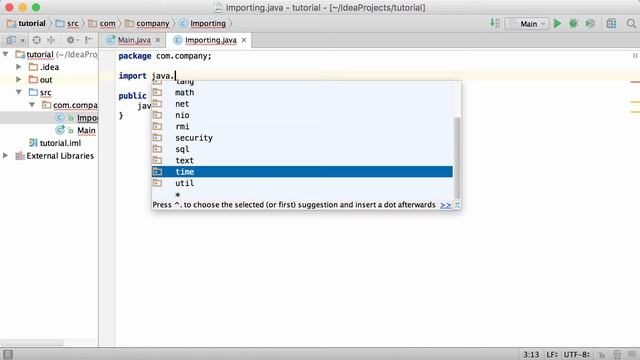Select External Libraries in tree
The image size is (640, 360).
tap(49, 156)
